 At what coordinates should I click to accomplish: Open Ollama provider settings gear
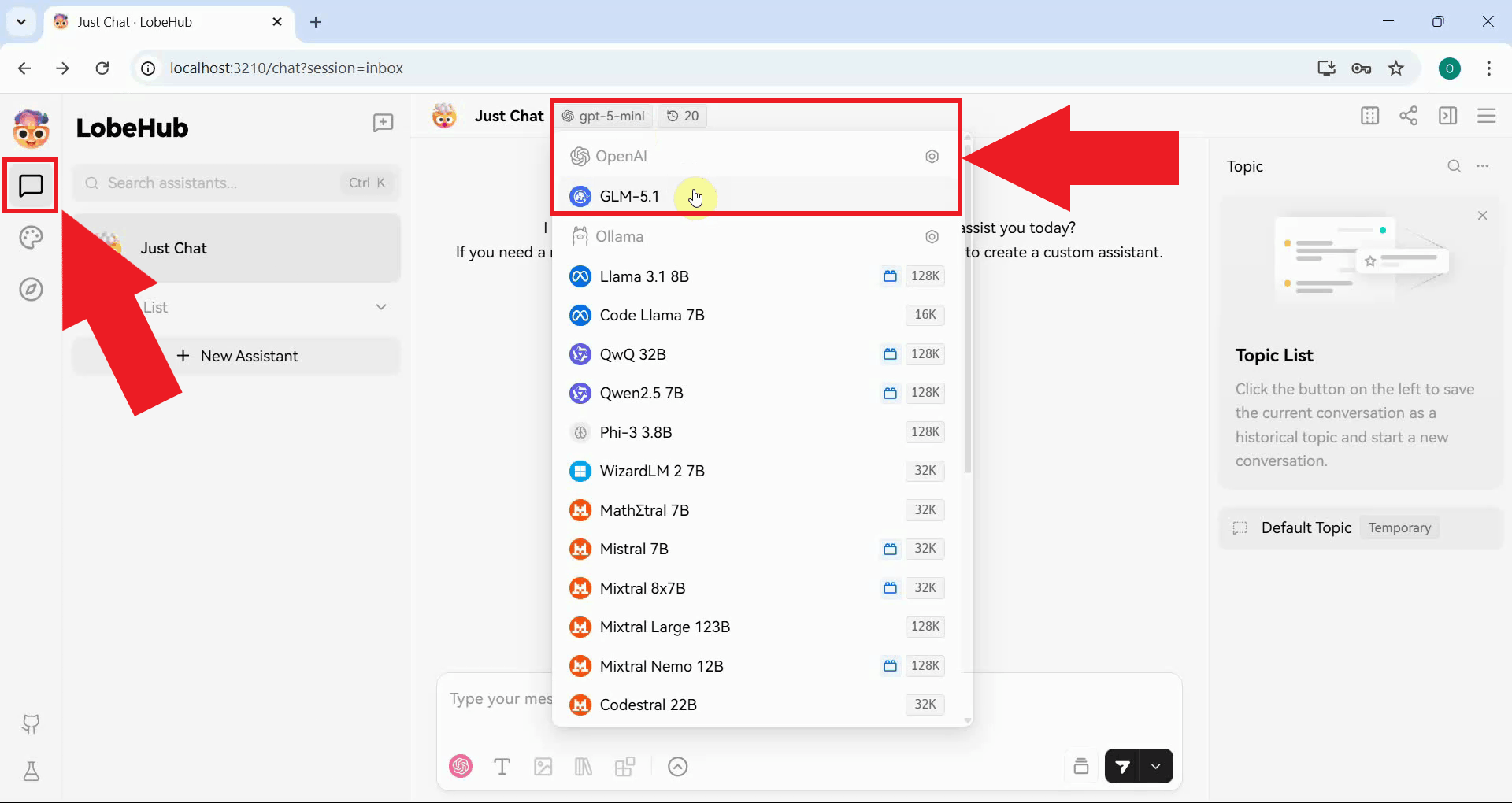932,236
